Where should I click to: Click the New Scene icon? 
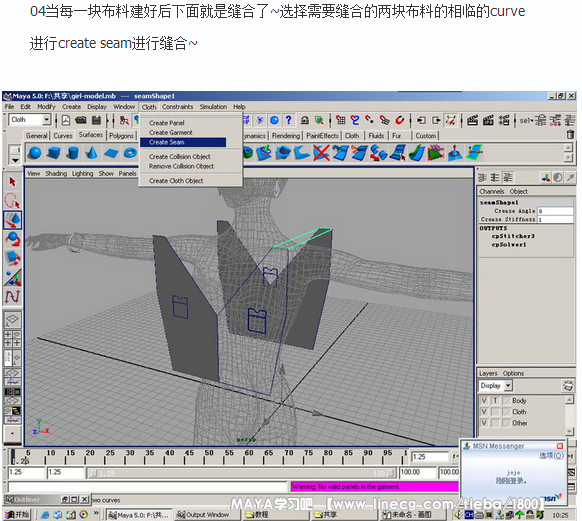(x=66, y=120)
